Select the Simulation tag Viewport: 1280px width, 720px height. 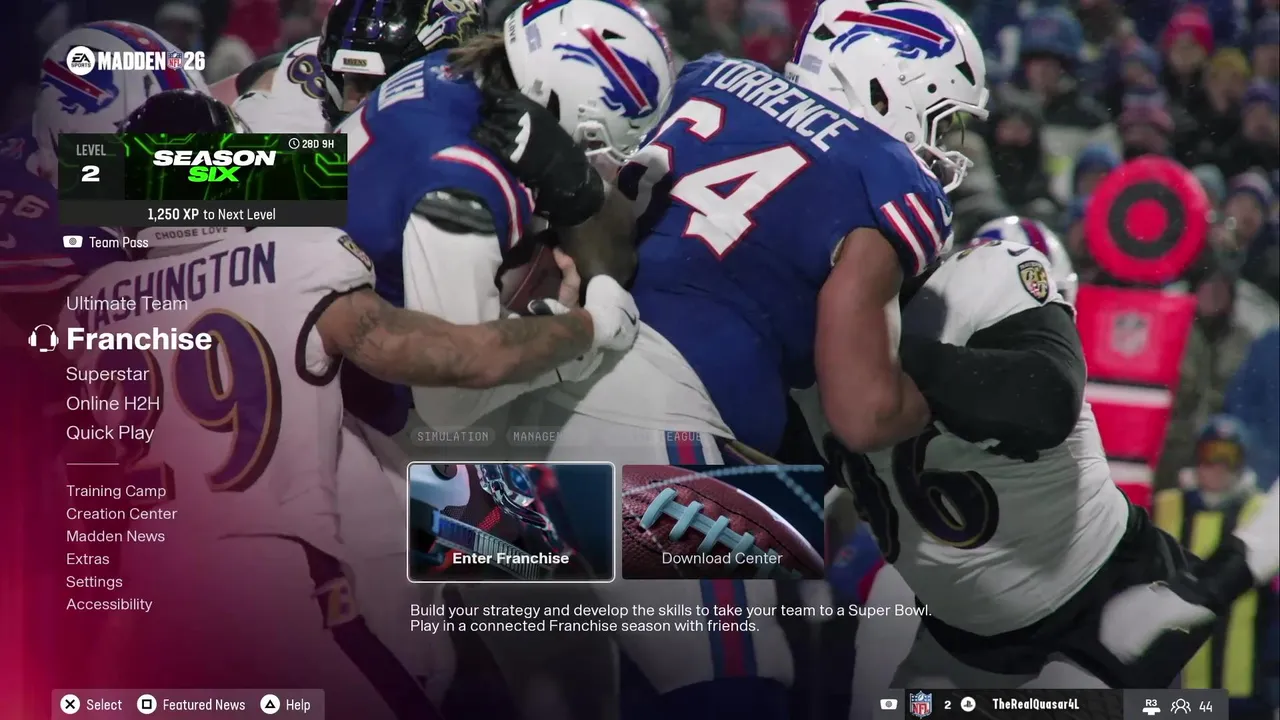(x=453, y=437)
